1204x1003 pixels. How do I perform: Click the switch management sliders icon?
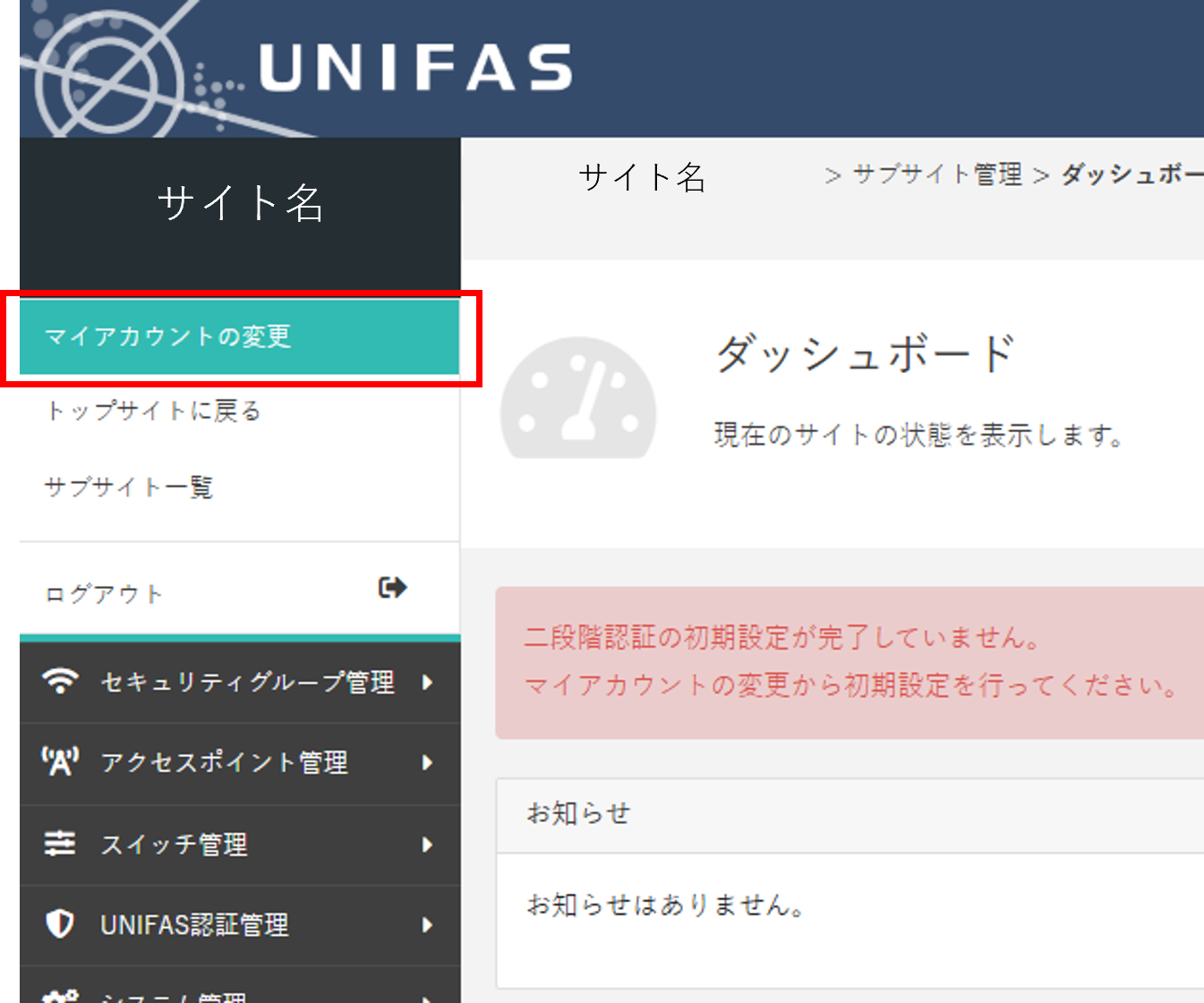click(60, 844)
